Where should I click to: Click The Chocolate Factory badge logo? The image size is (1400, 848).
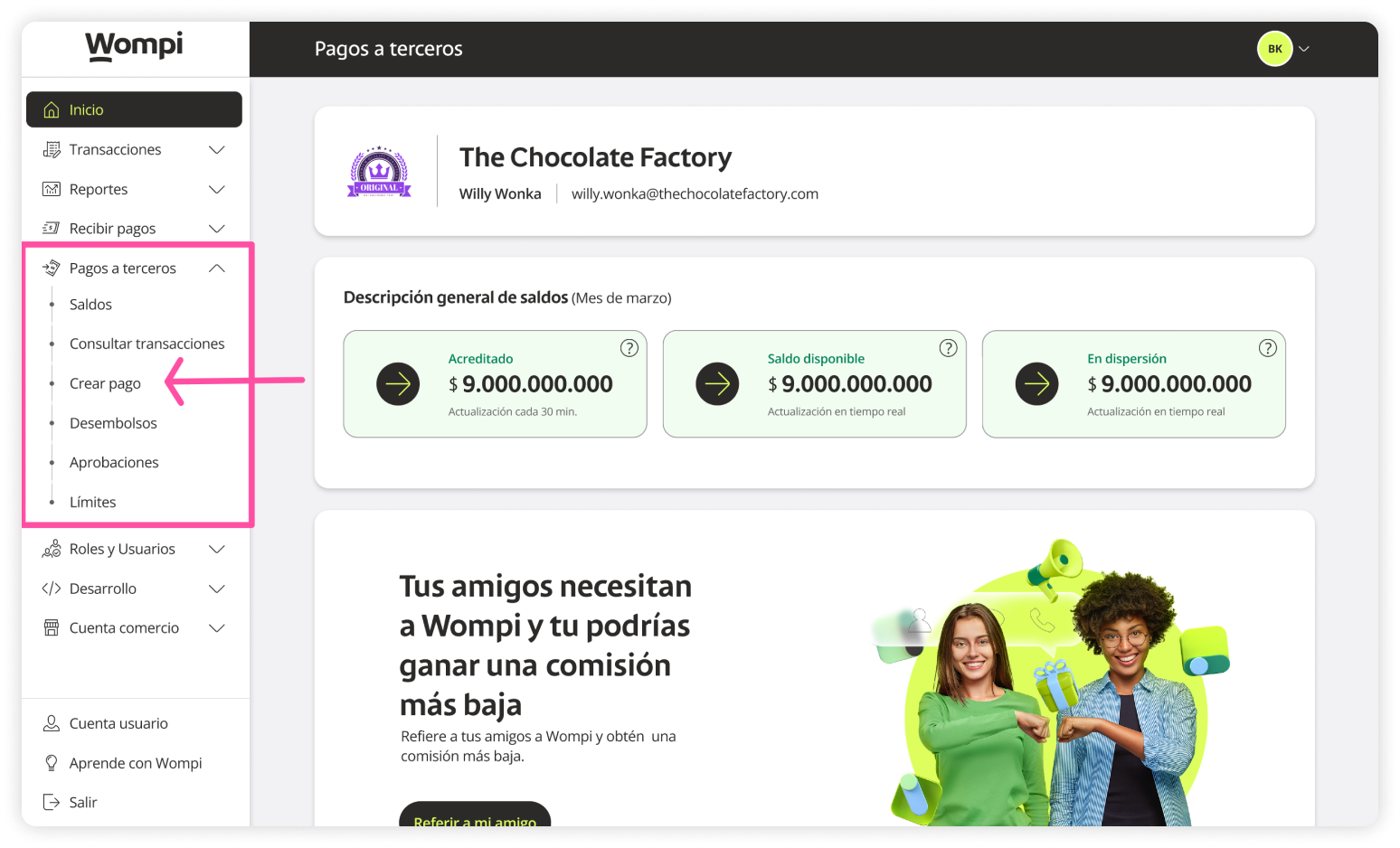pos(378,171)
